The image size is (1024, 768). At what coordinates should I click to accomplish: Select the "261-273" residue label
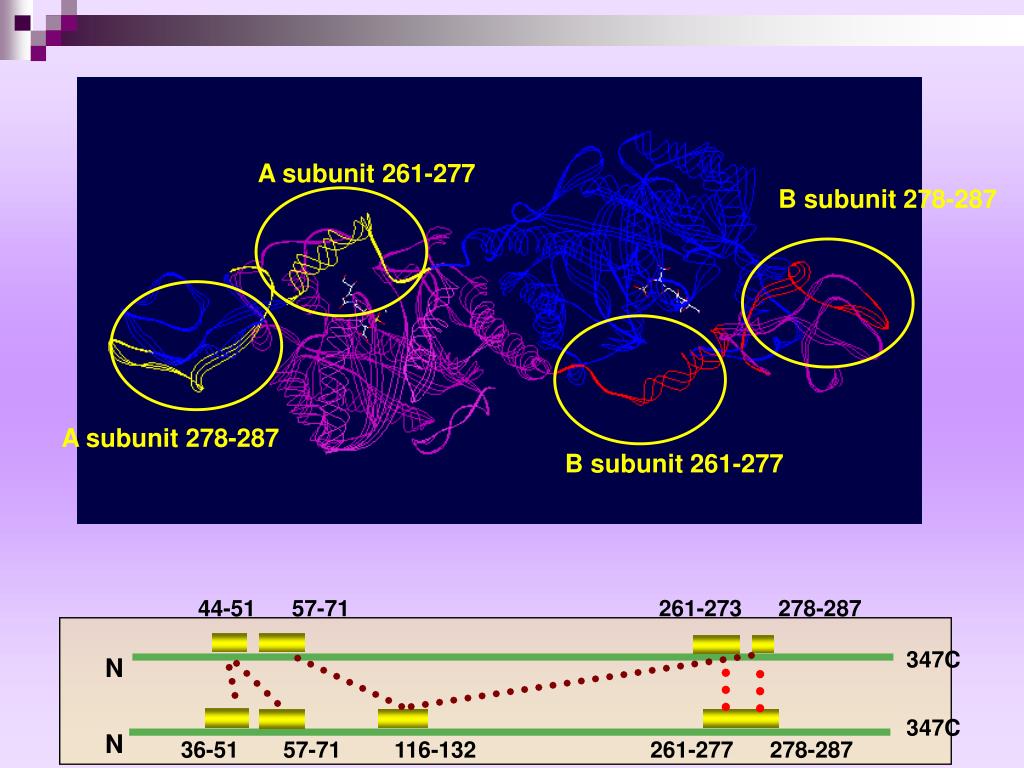click(700, 609)
